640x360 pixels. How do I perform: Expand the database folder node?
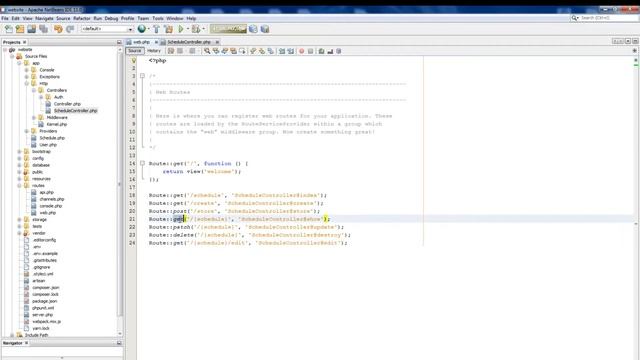point(20,165)
